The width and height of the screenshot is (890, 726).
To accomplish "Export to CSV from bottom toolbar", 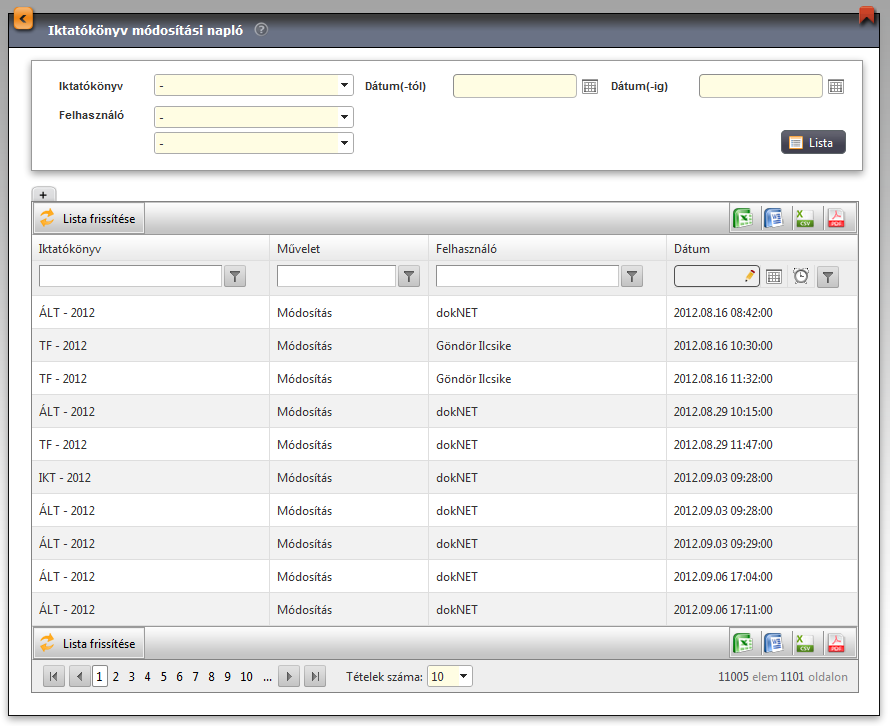I will [x=805, y=643].
